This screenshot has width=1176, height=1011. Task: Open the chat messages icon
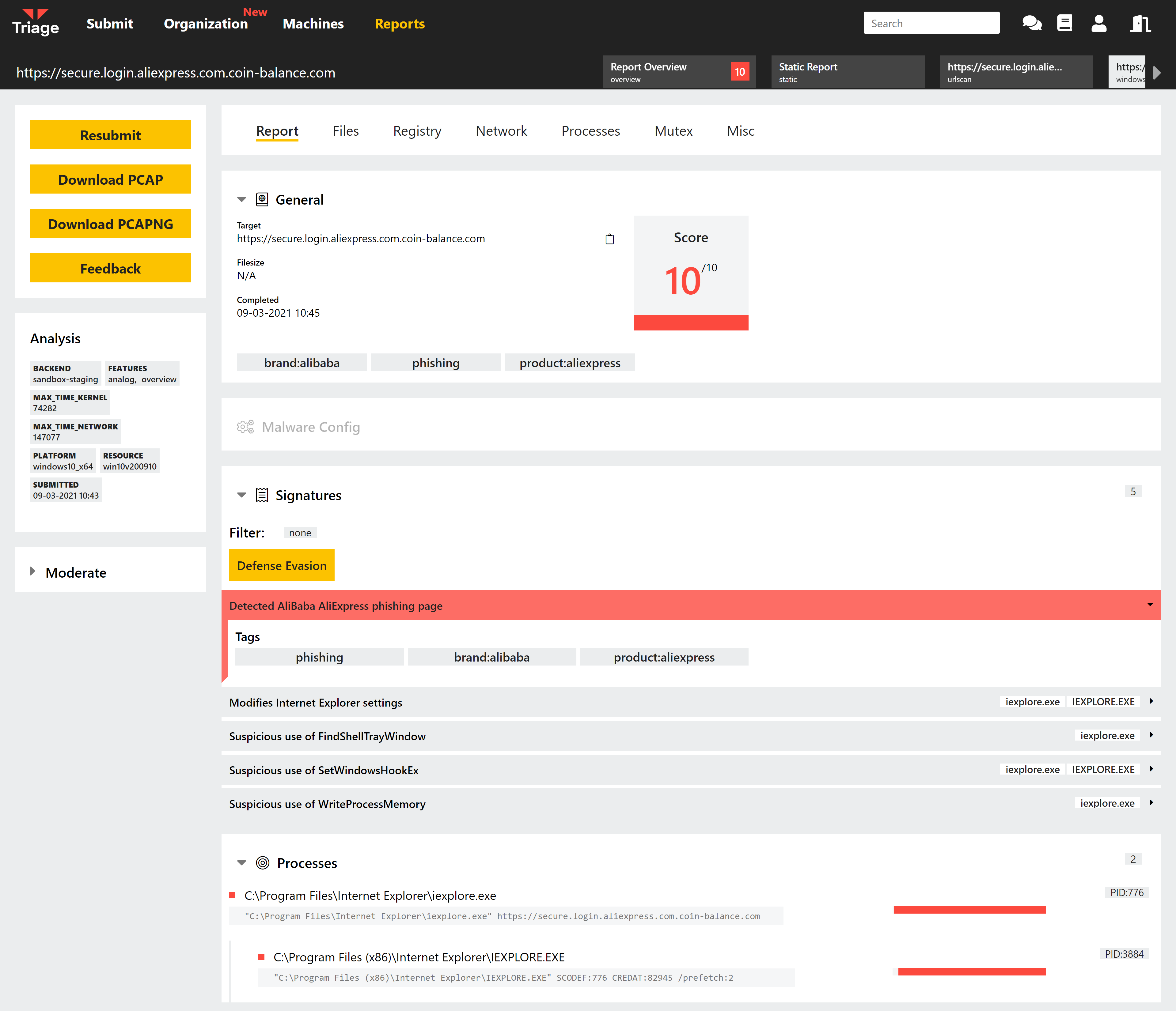coord(1032,23)
